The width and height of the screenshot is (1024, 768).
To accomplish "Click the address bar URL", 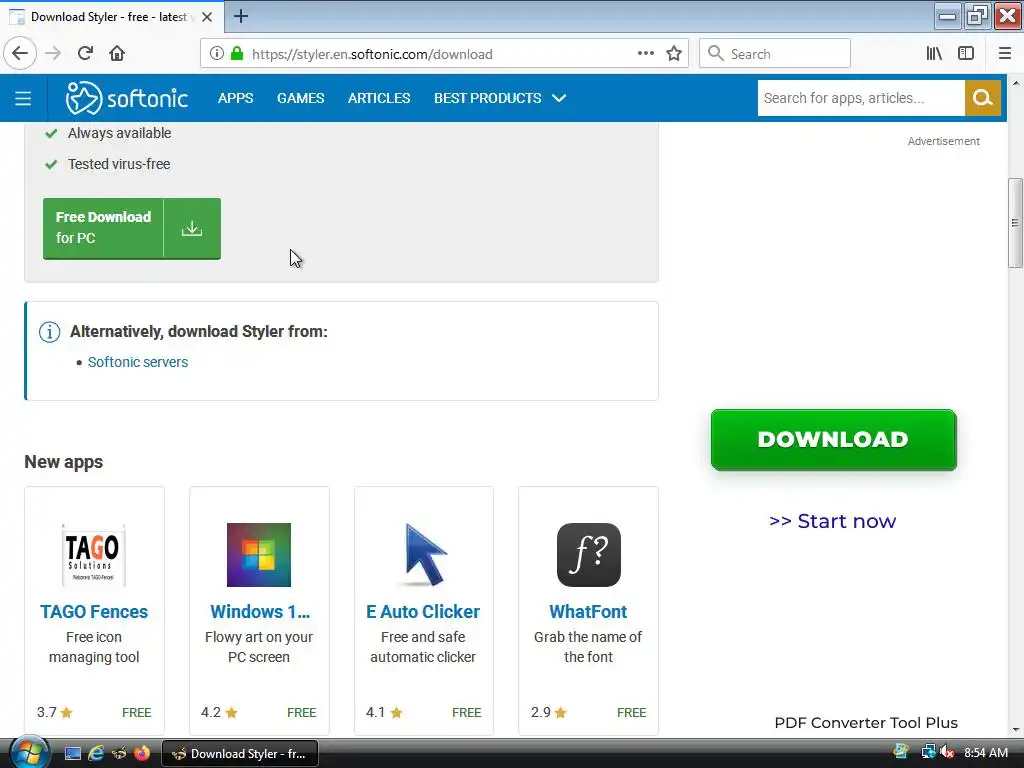I will point(372,54).
